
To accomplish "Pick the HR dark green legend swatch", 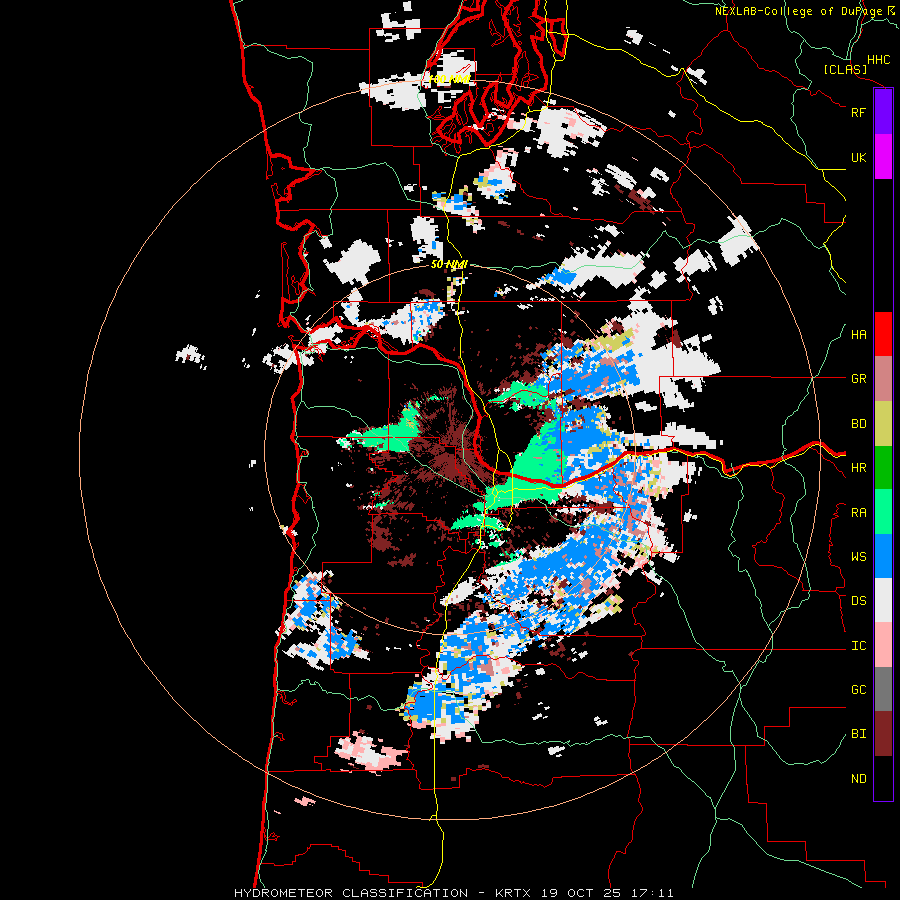I will [883, 468].
